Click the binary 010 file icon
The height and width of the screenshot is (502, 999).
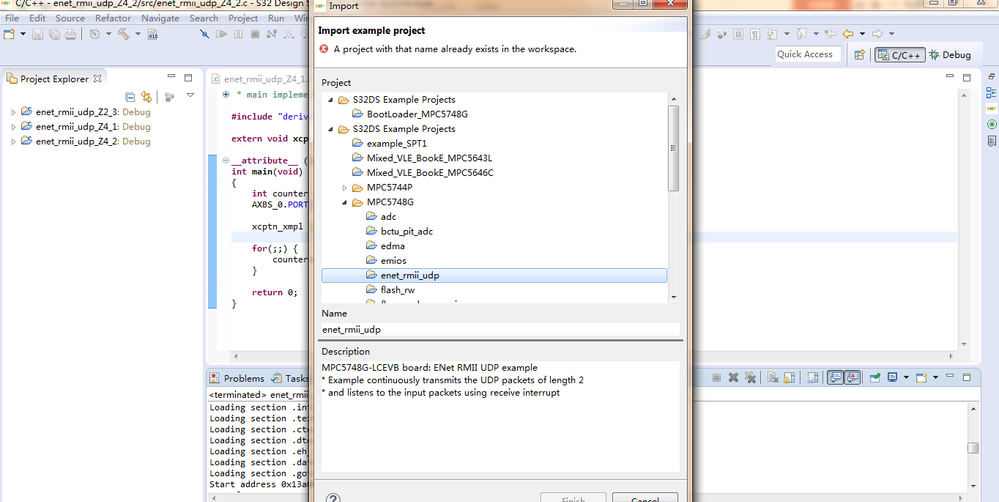point(153,34)
